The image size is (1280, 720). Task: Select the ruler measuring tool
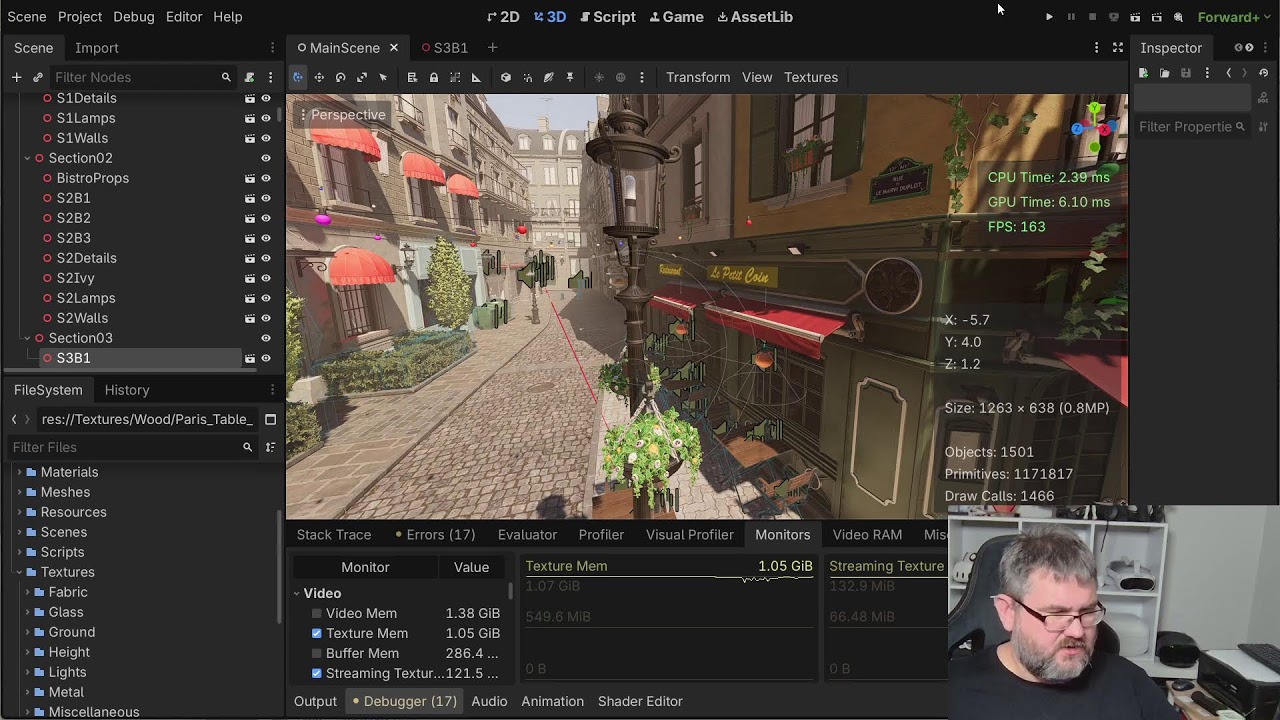476,77
